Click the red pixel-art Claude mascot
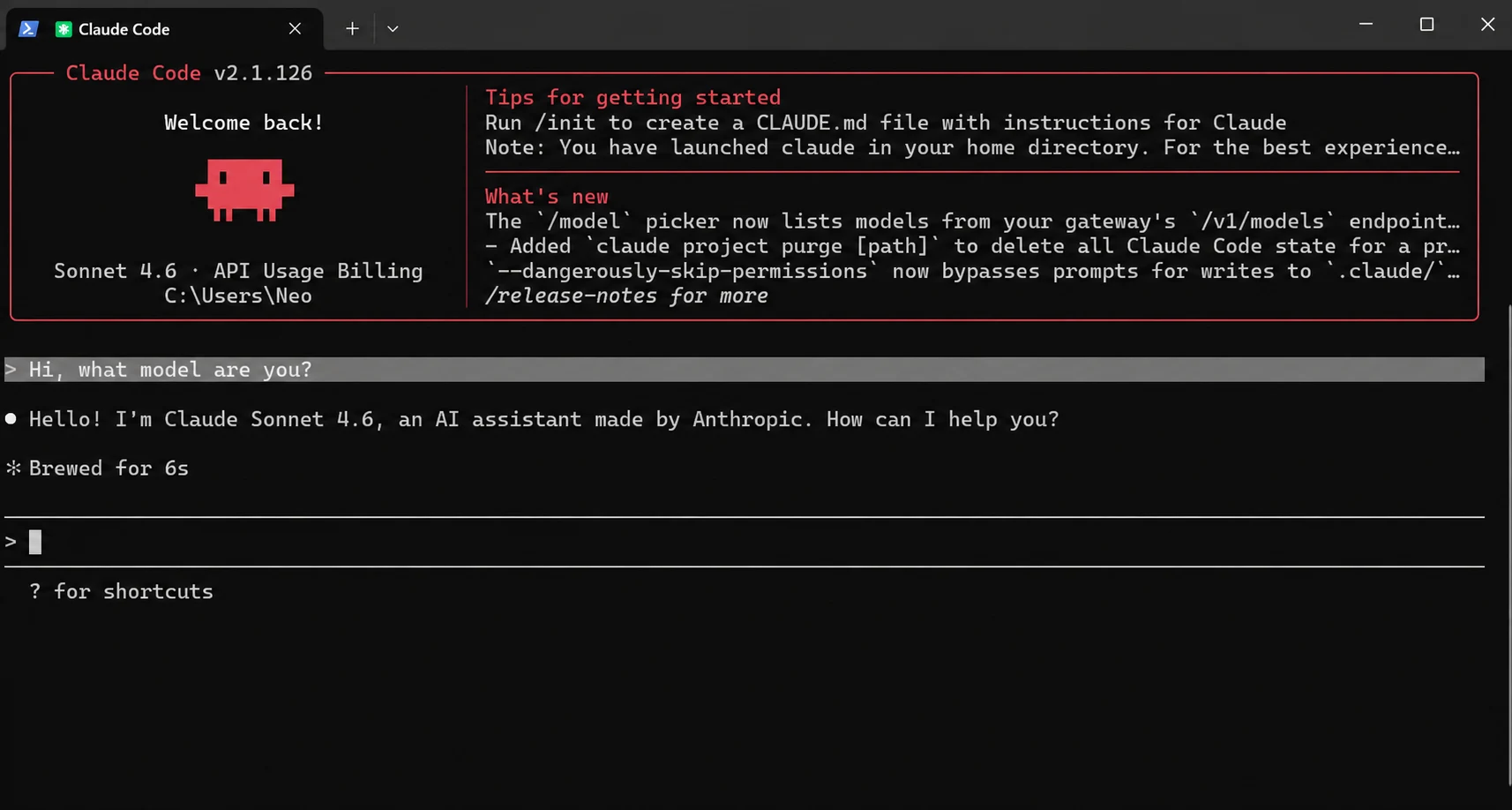Viewport: 1512px width, 810px height. (244, 190)
